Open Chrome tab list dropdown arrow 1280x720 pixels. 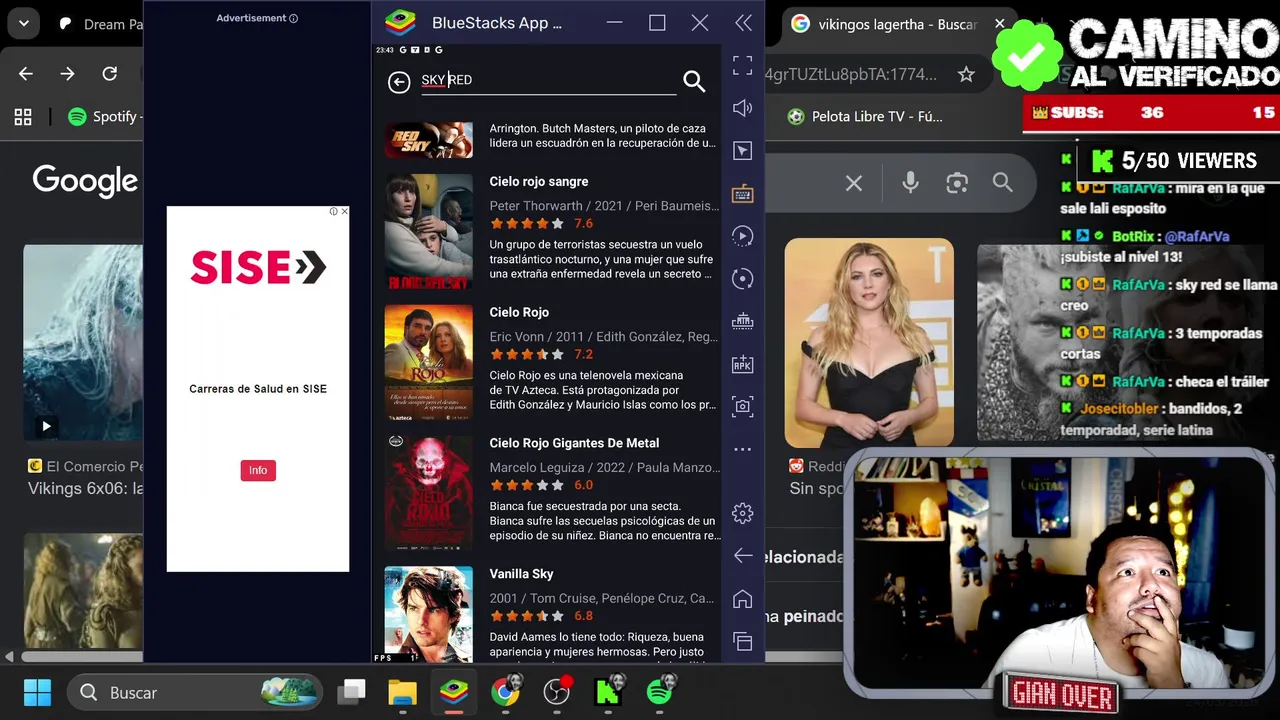pos(23,23)
